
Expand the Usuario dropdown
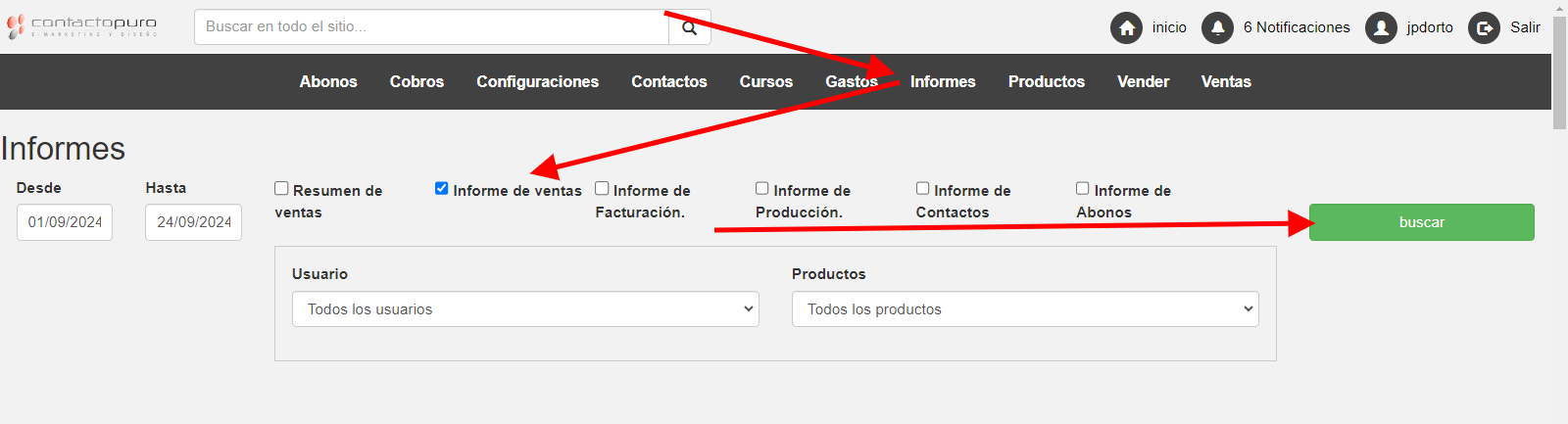tap(525, 309)
